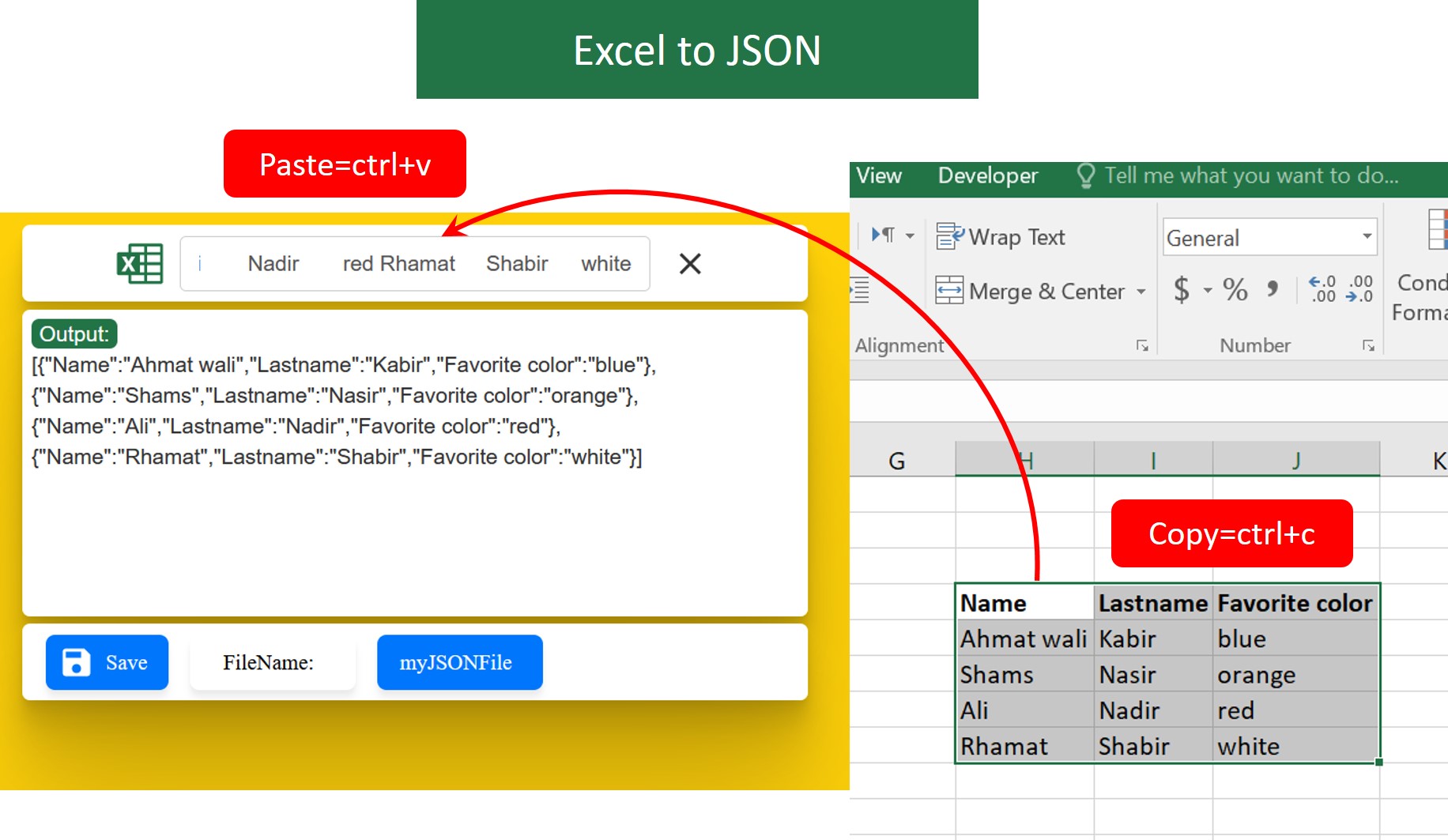
Task: Apply percent style format
Action: pos(1235,290)
